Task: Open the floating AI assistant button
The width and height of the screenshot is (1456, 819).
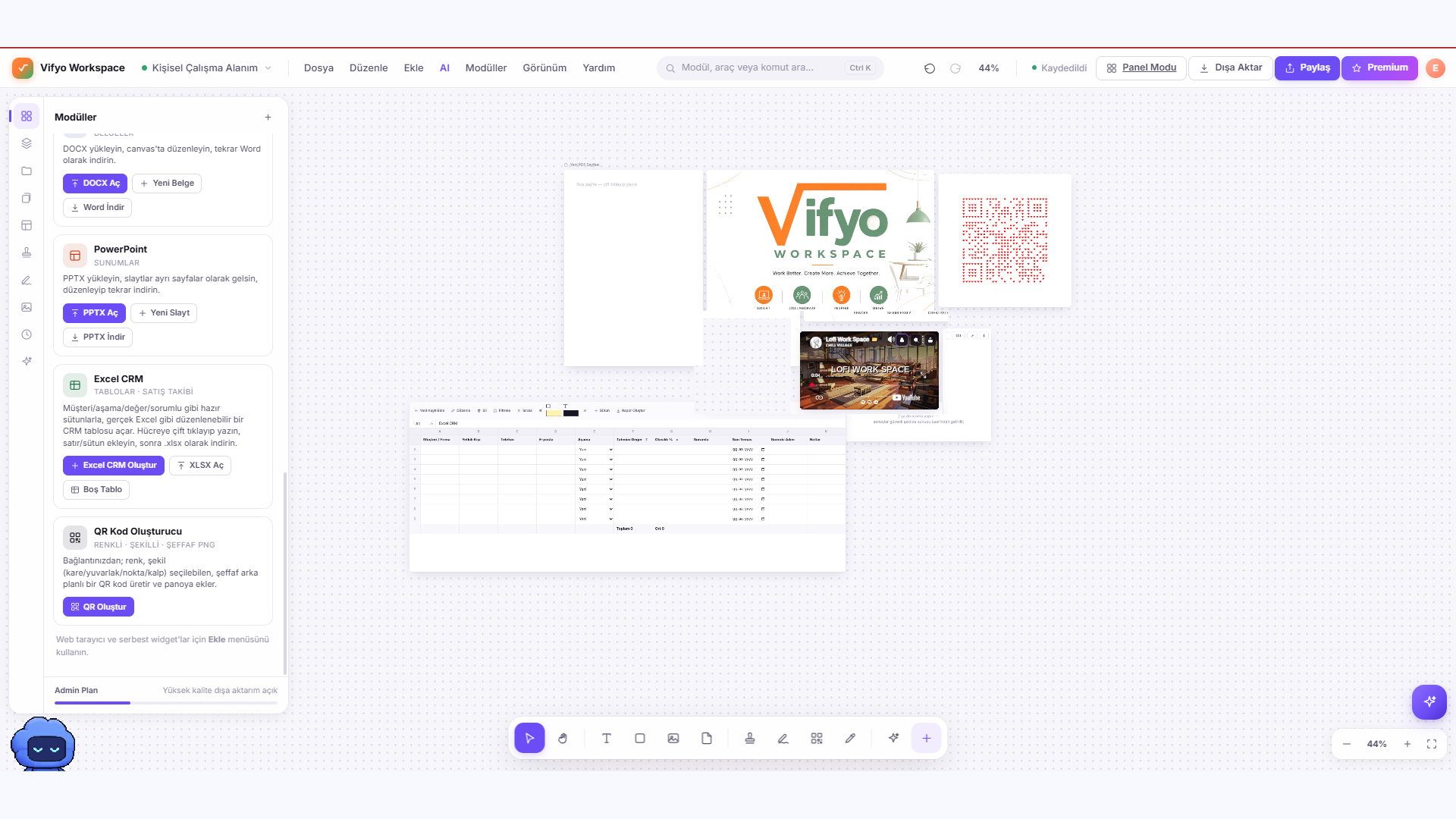Action: [1429, 701]
